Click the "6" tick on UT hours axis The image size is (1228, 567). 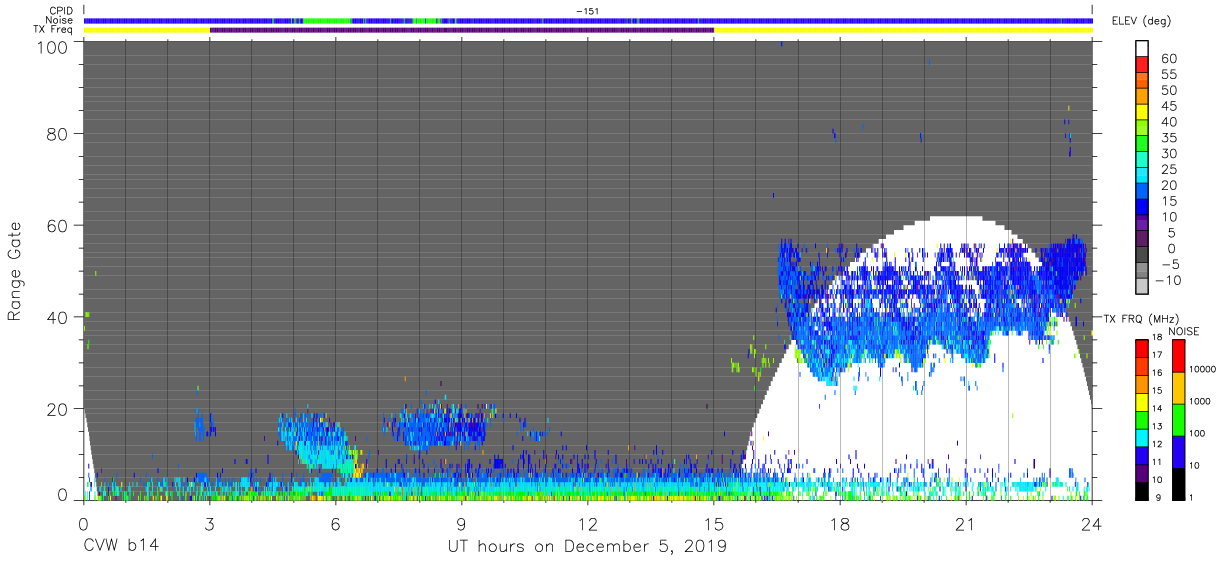point(336,523)
